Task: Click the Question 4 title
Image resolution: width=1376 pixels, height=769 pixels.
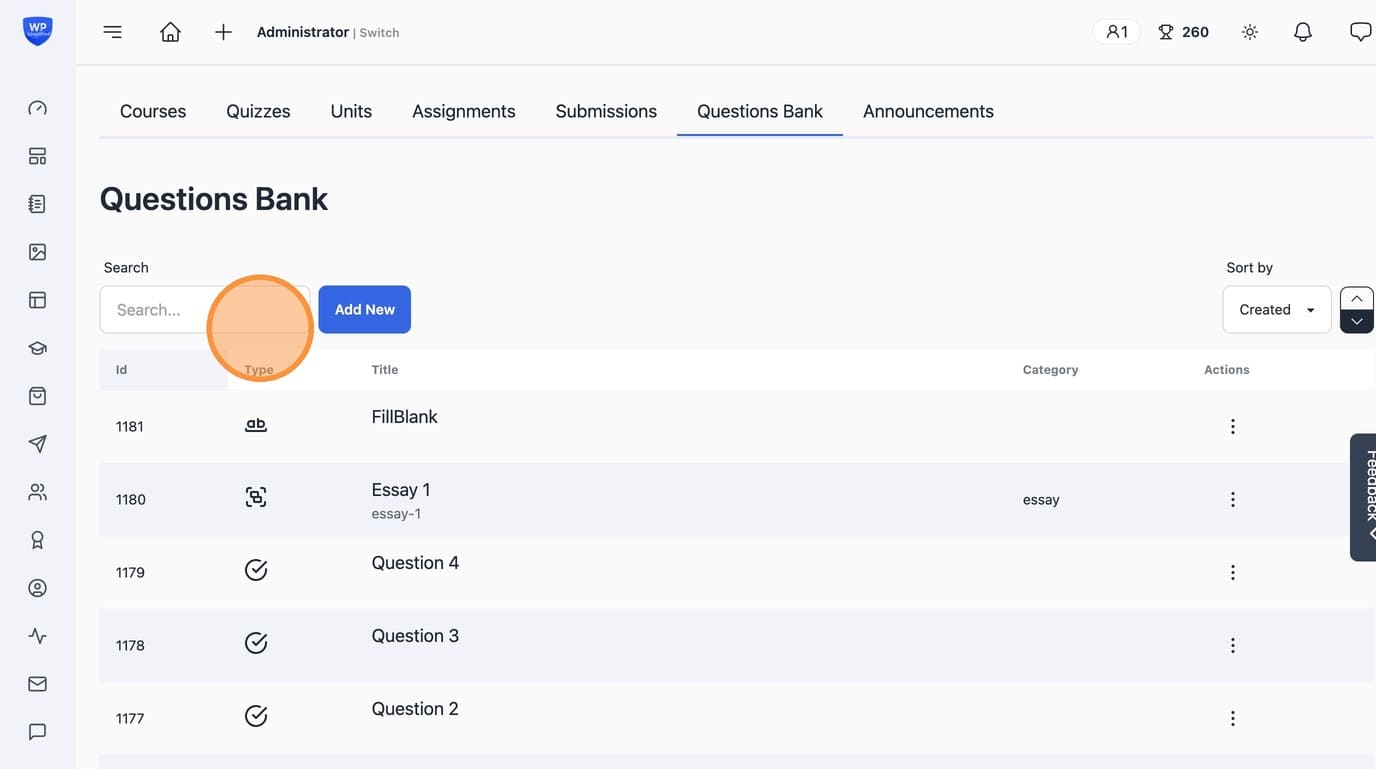Action: [x=415, y=563]
